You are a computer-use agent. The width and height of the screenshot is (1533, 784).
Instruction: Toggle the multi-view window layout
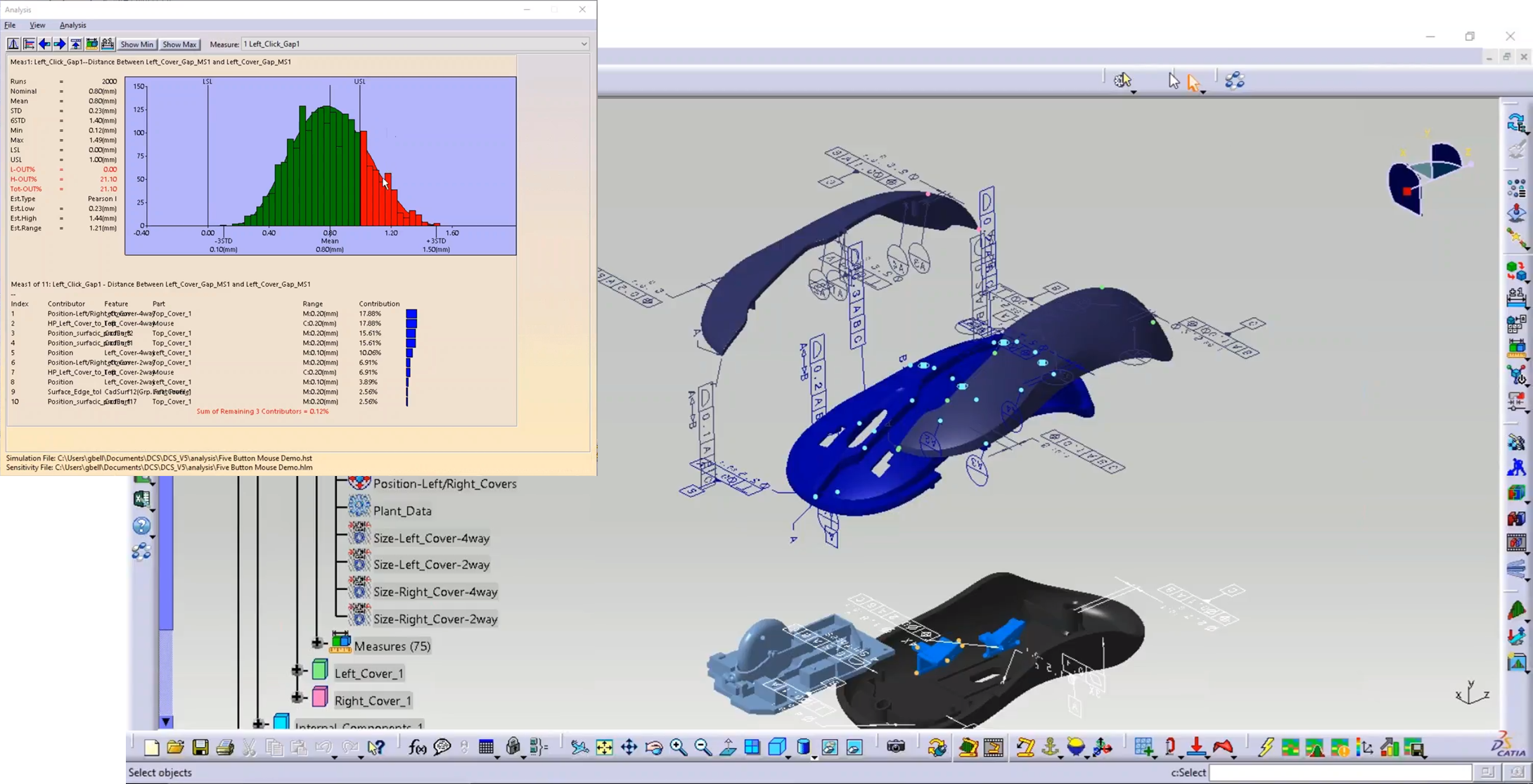coord(752,747)
